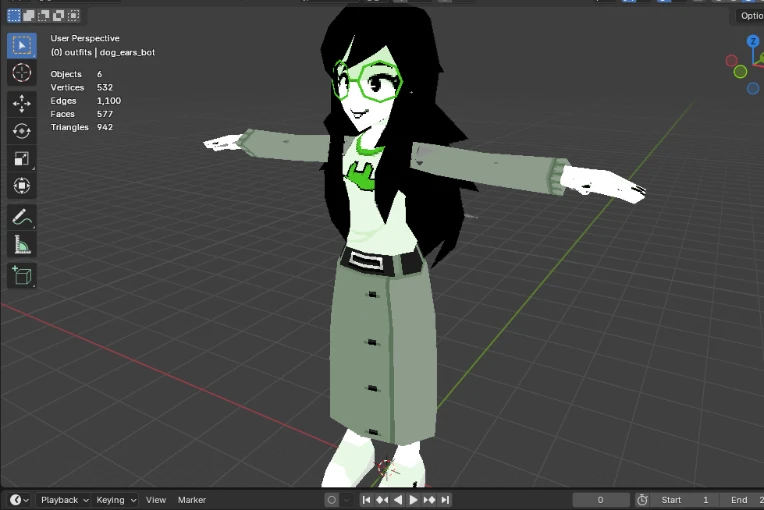This screenshot has width=764, height=510.
Task: Set selection mode to intersect
Action: (x=74, y=16)
